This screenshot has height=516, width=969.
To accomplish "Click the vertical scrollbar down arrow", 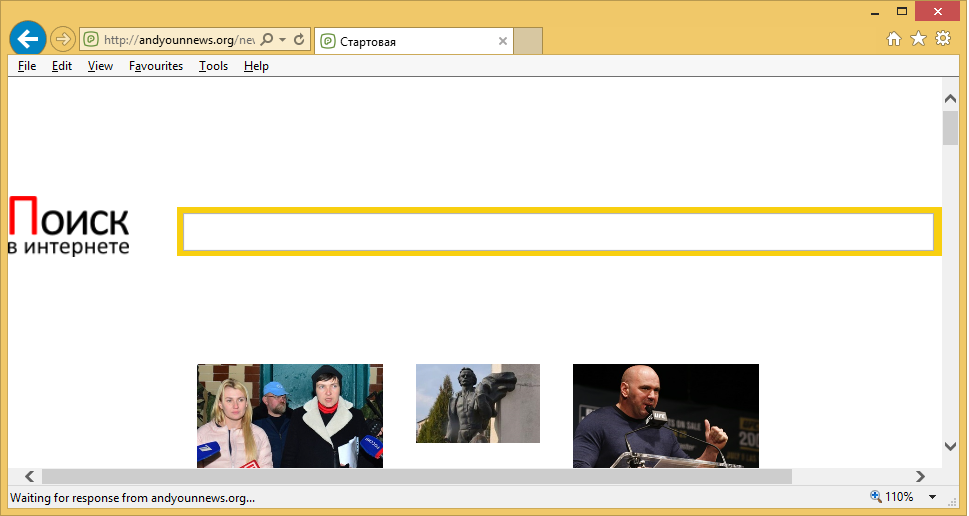I will pyautogui.click(x=950, y=446).
